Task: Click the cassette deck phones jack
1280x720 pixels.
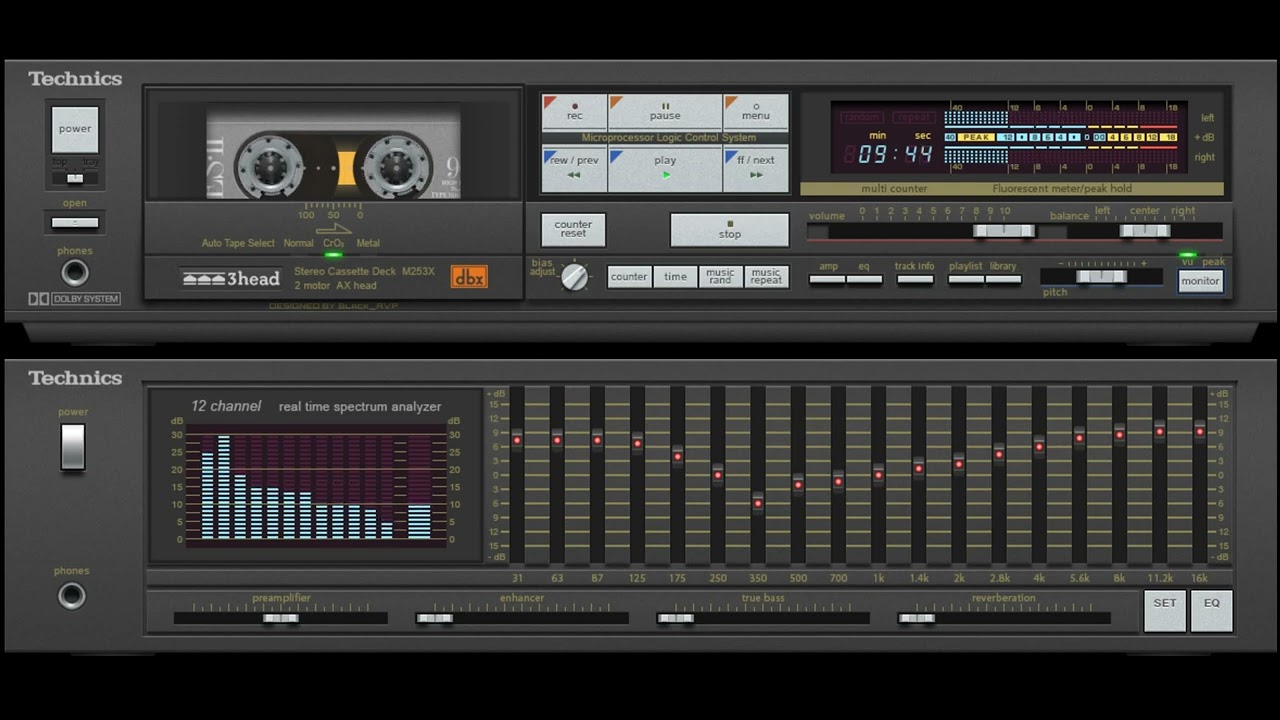Action: [x=74, y=272]
